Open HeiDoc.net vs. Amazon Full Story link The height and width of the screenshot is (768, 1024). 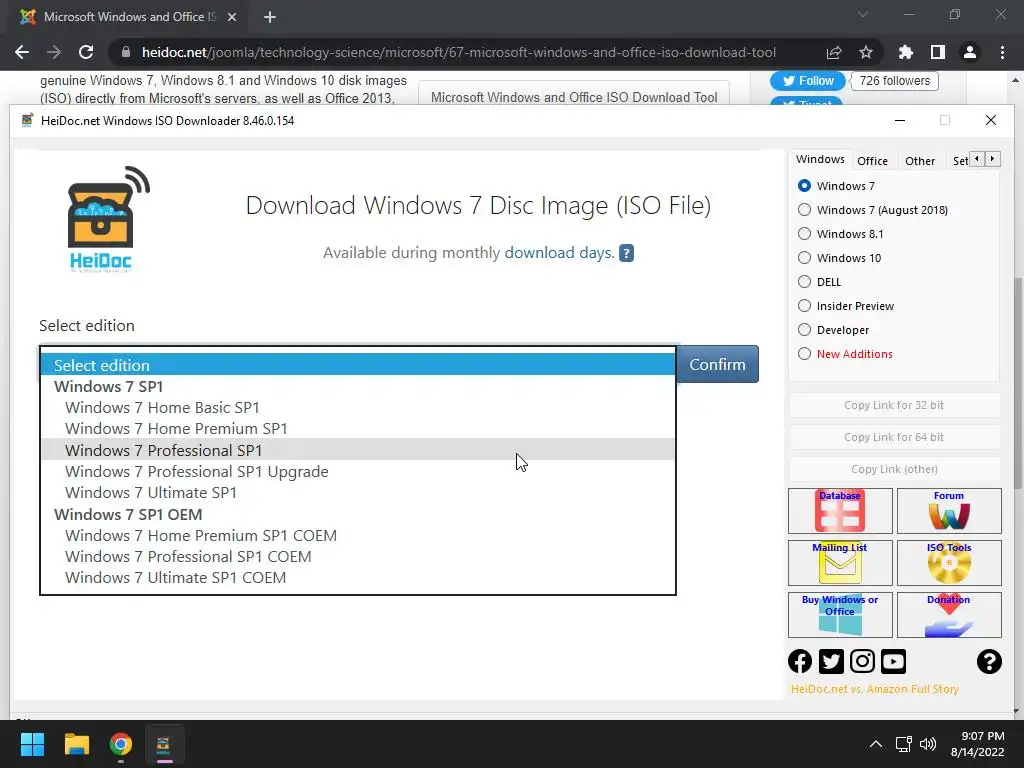(x=874, y=689)
